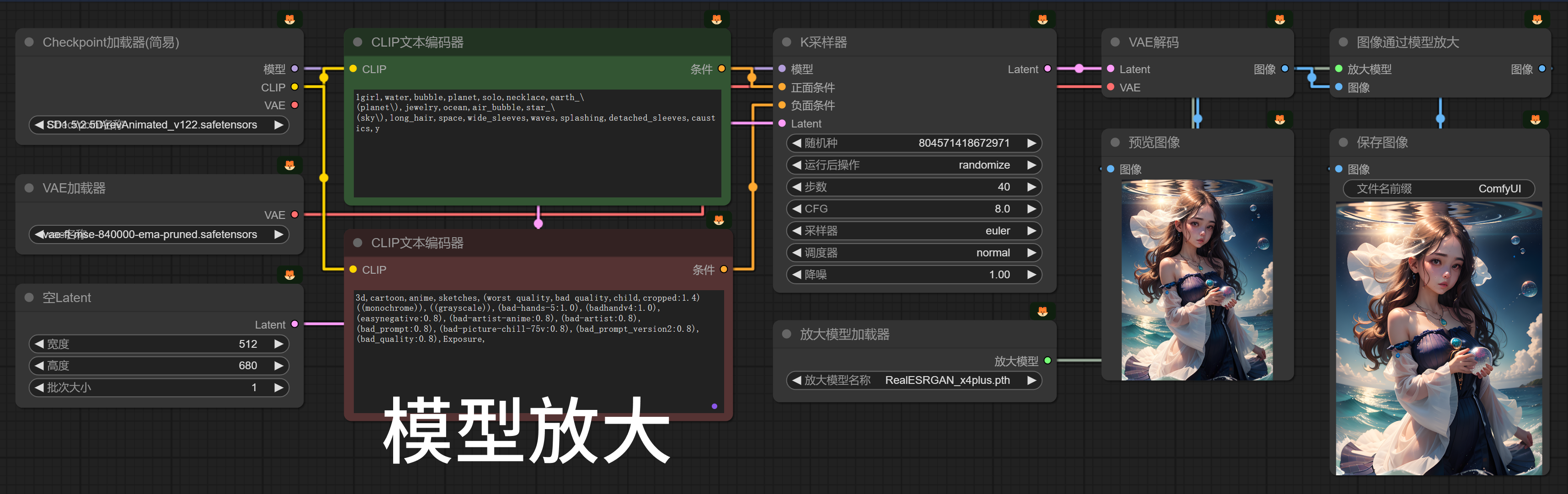Screen dimensions: 1568x494
Task: Click K采样器 正面条件 input socket
Action: [782, 87]
